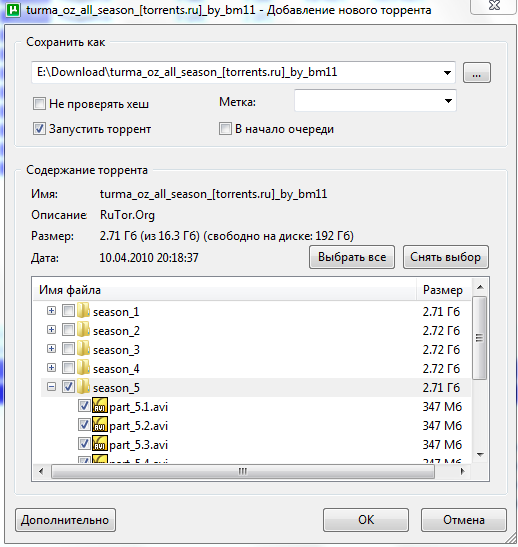518x547 pixels.
Task: Click the 'Дополнительно' button
Action: pyautogui.click(x=66, y=520)
